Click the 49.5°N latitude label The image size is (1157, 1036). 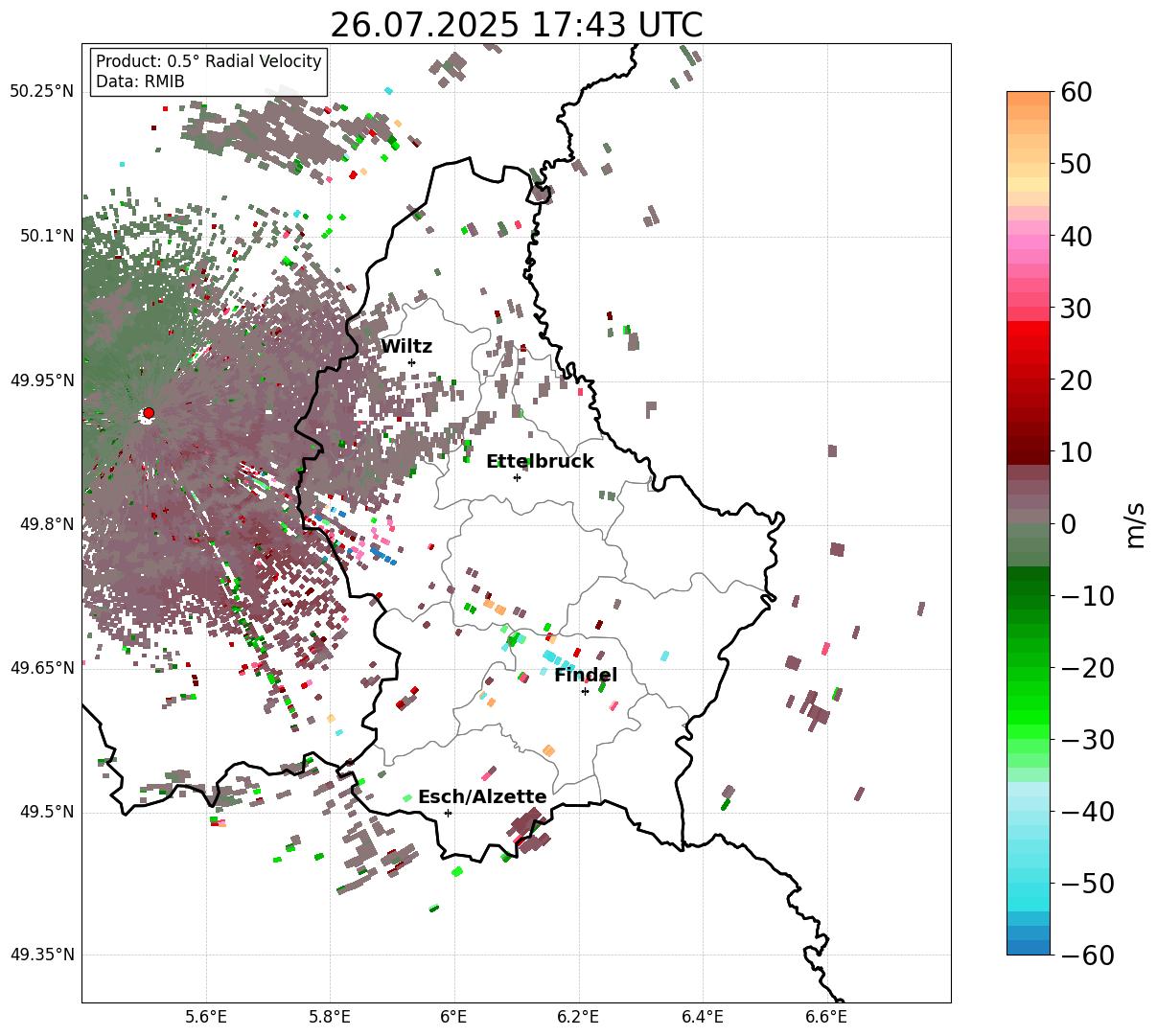click(46, 812)
